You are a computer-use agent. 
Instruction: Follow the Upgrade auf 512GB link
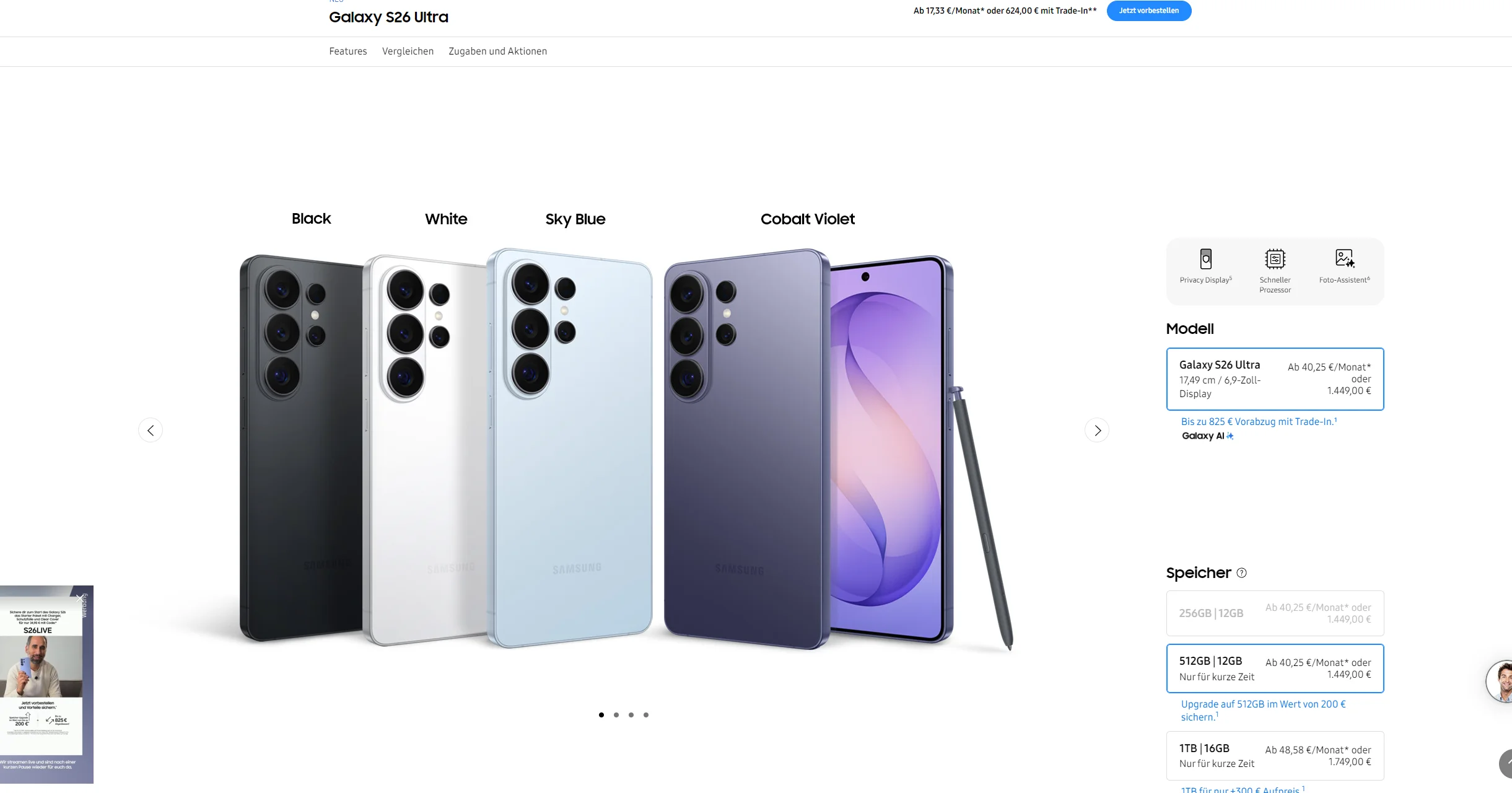pos(1263,710)
